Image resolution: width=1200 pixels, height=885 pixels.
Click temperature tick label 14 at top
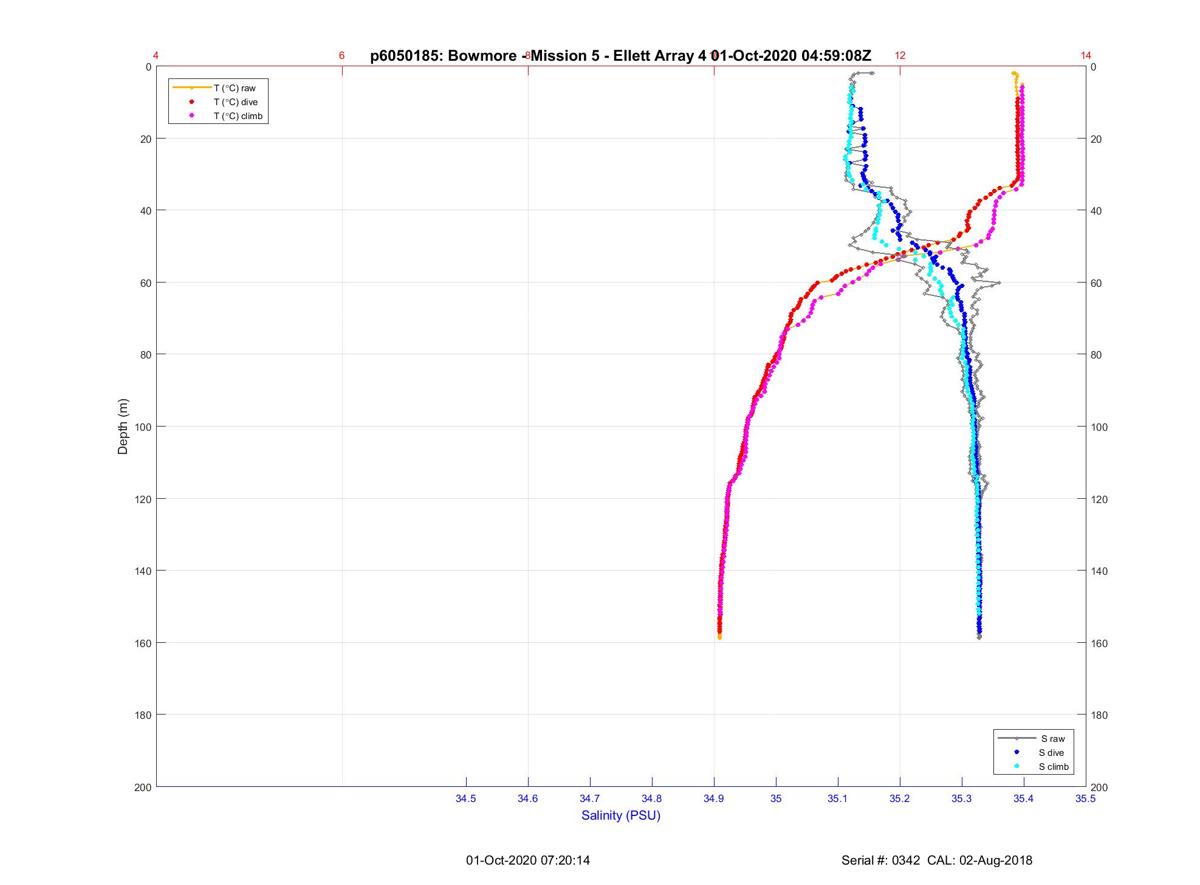[x=1086, y=56]
